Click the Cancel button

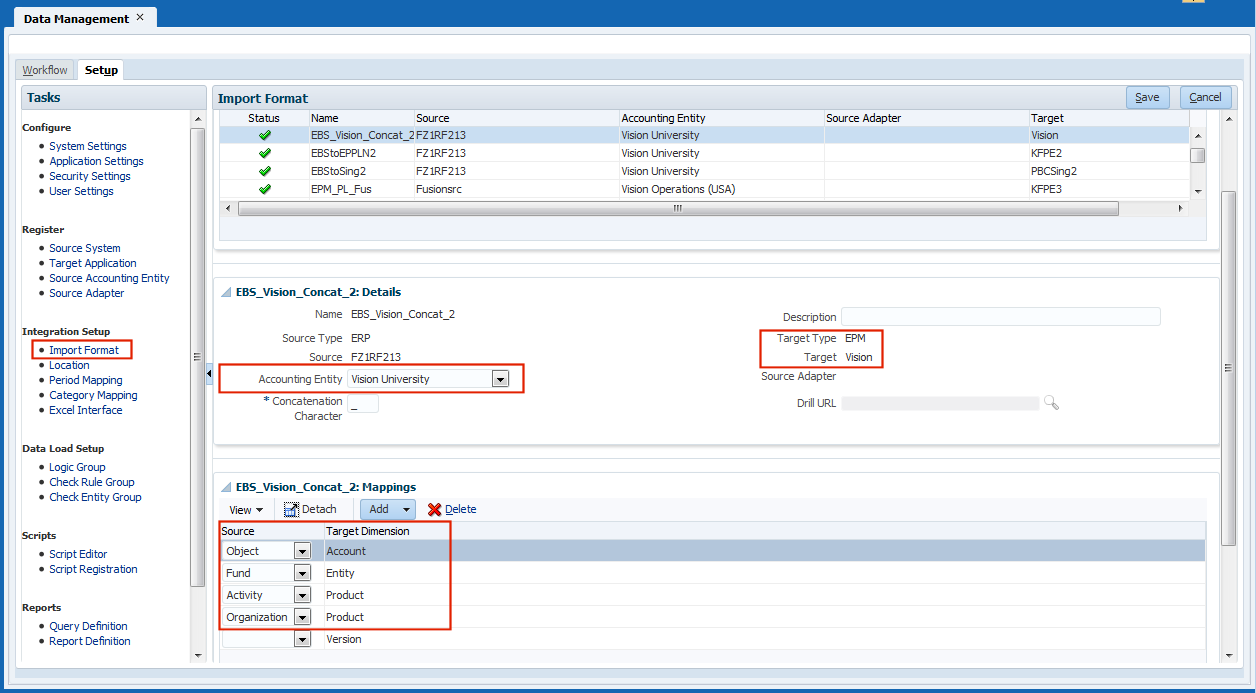pyautogui.click(x=1205, y=97)
